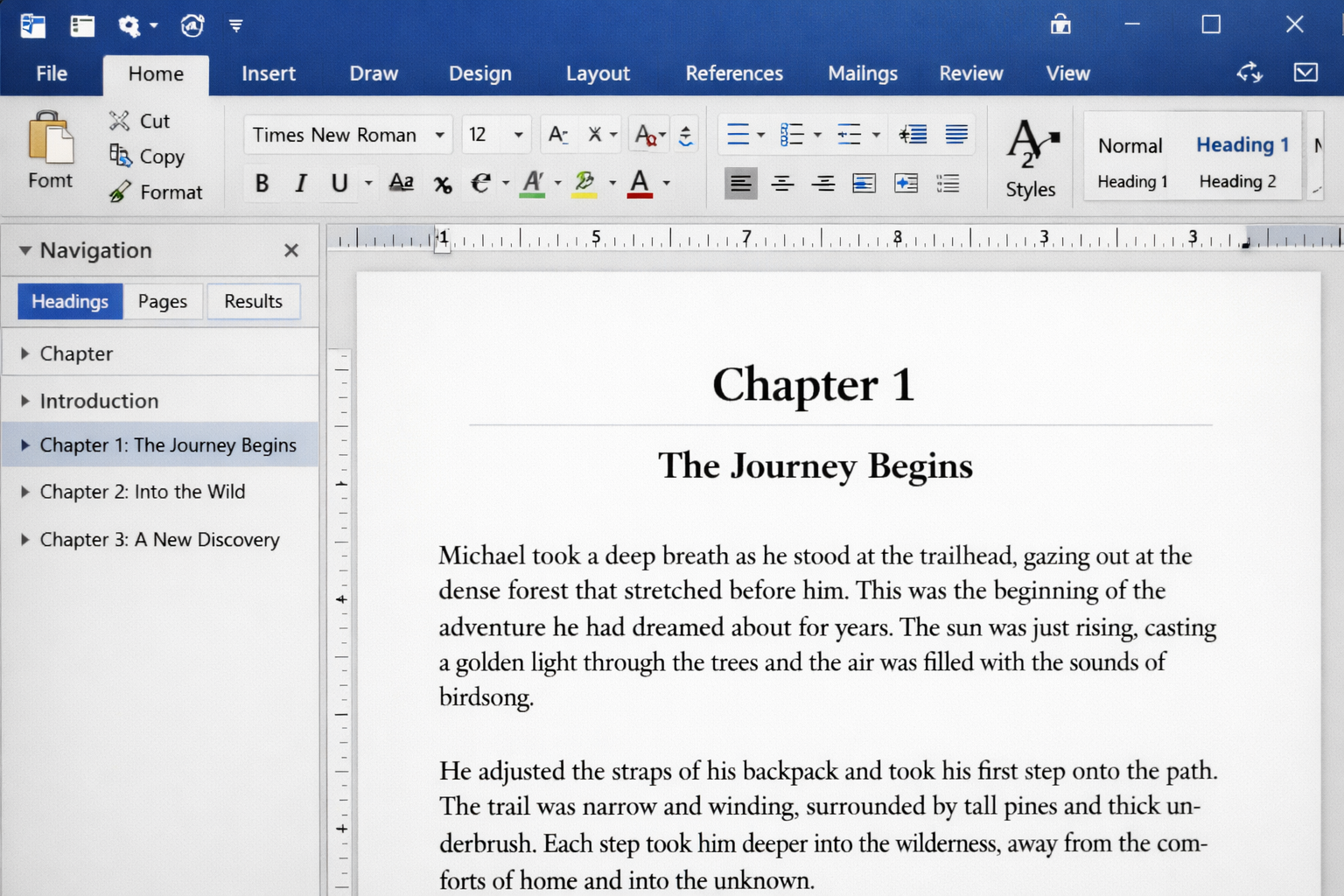The image size is (1344, 896).
Task: Open the References tab
Action: pos(734,73)
